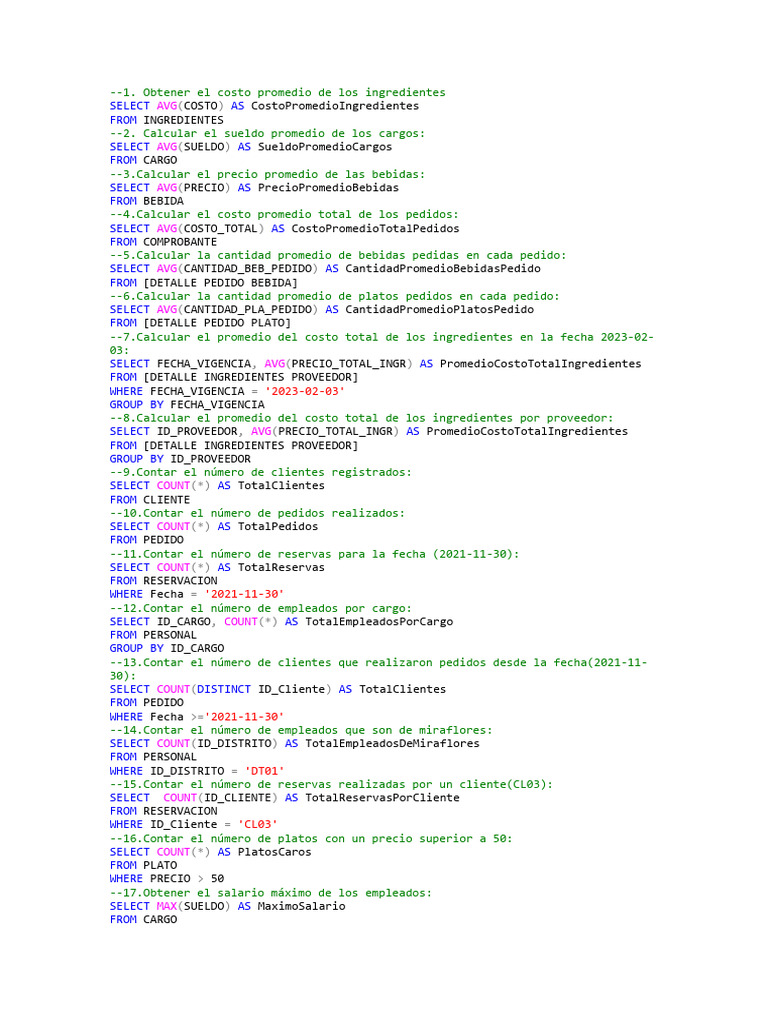
Task: Click the line 'WHERE PRECIO > 50'
Action: 167,879
